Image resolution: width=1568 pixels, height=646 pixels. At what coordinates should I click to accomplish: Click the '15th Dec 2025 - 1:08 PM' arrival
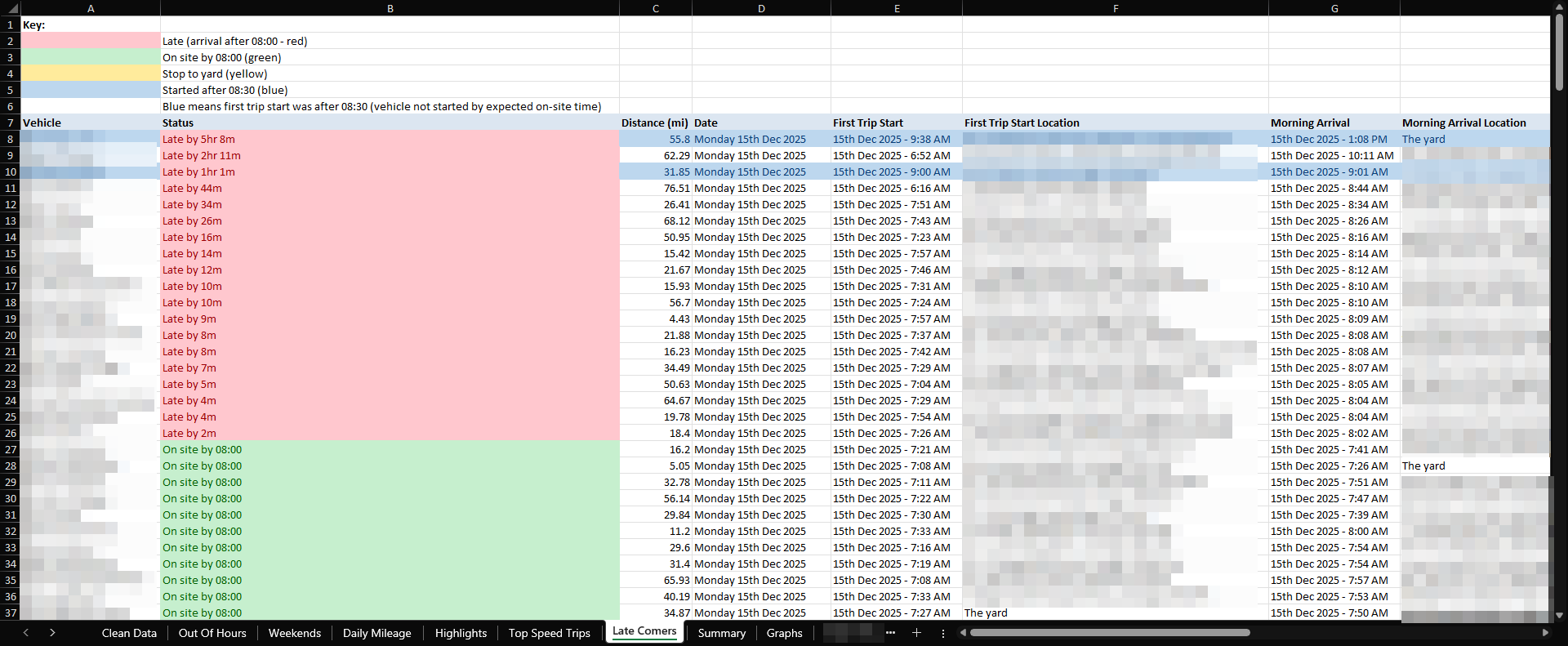pyautogui.click(x=1334, y=139)
